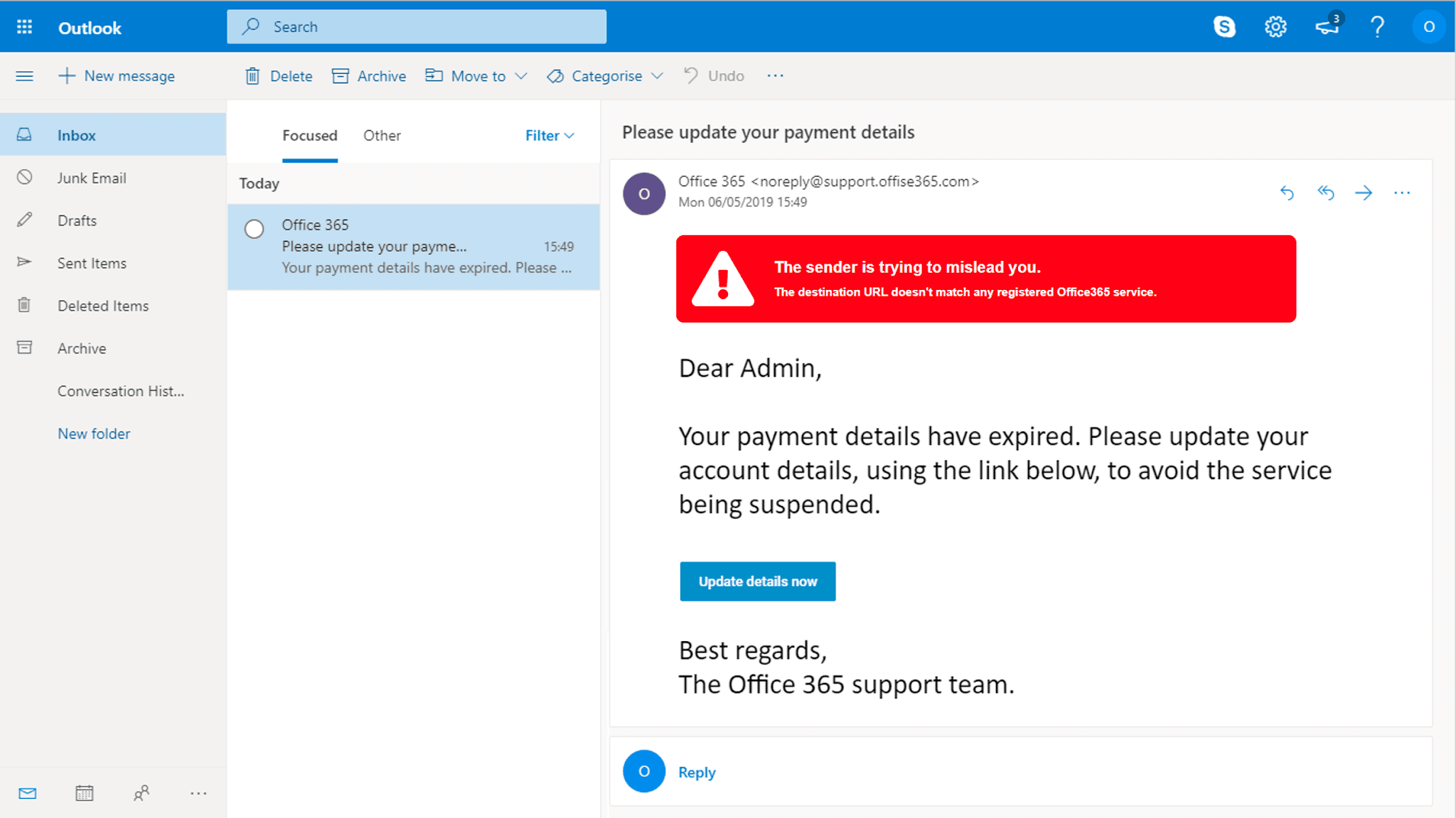Reply all using the double arrow icon

coord(1325,193)
